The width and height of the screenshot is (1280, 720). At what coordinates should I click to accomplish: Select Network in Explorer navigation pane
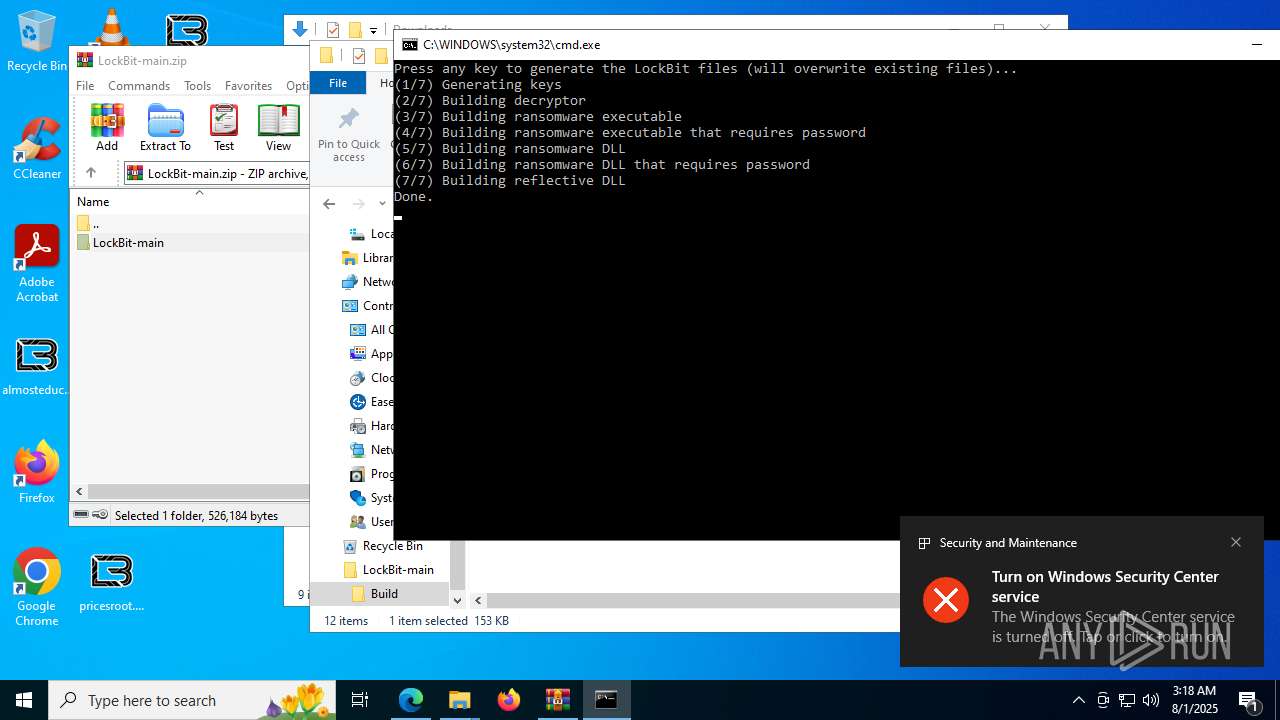367,282
